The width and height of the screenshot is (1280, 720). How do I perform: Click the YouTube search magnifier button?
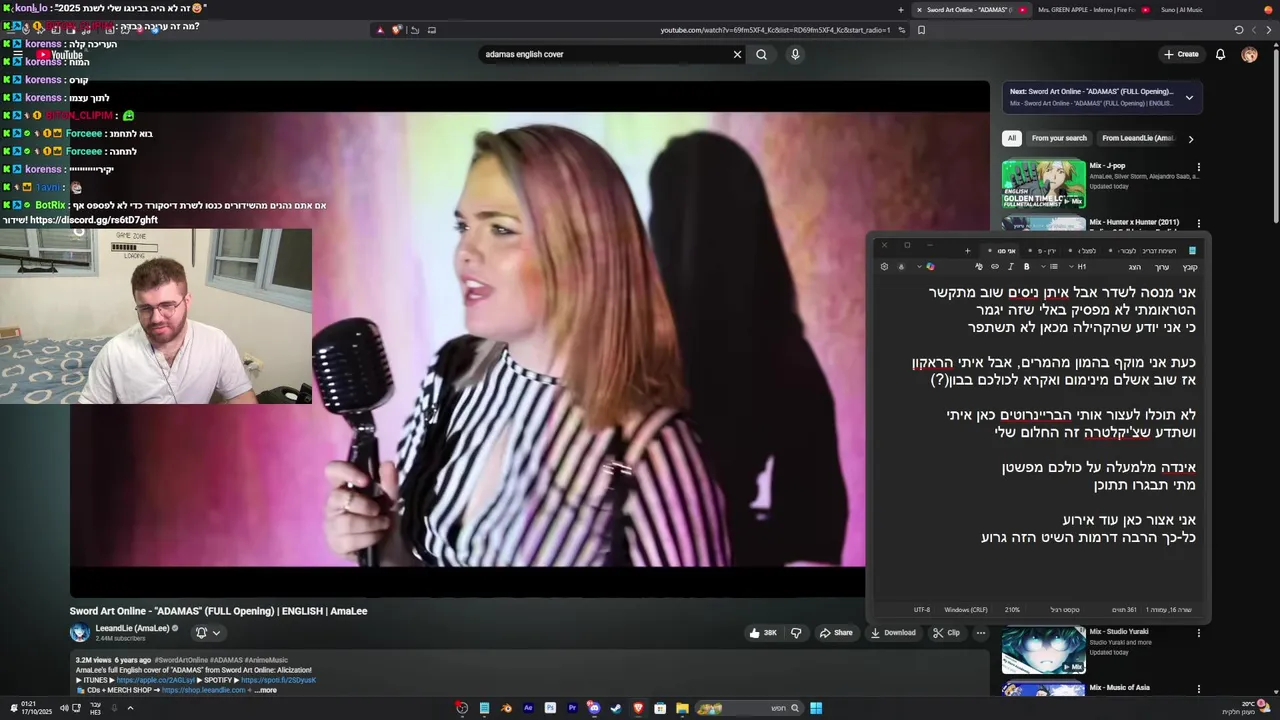pos(761,54)
